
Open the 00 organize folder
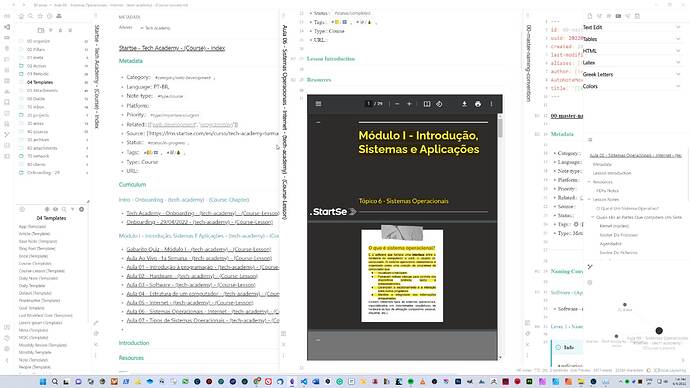pos(38,41)
